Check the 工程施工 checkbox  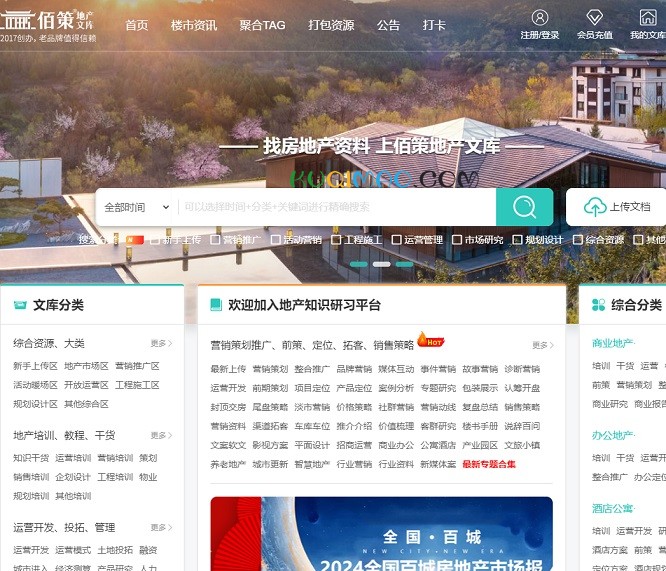click(336, 240)
